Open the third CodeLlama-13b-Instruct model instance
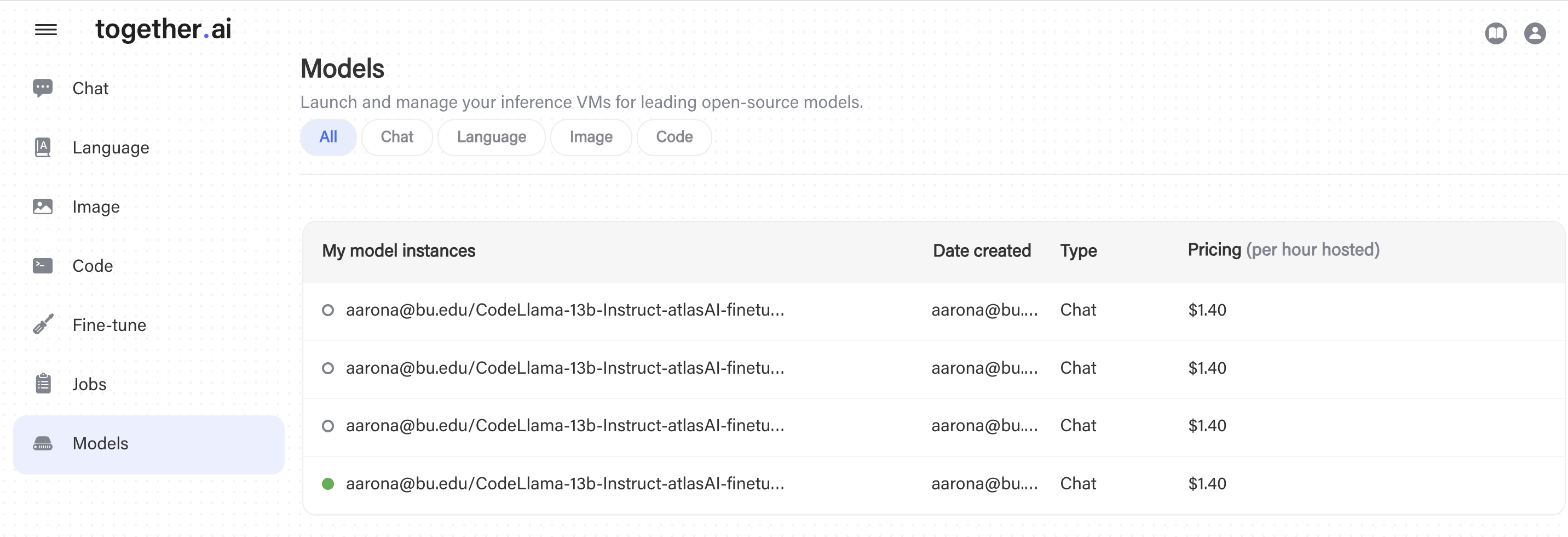The image size is (1568, 537). [x=564, y=425]
